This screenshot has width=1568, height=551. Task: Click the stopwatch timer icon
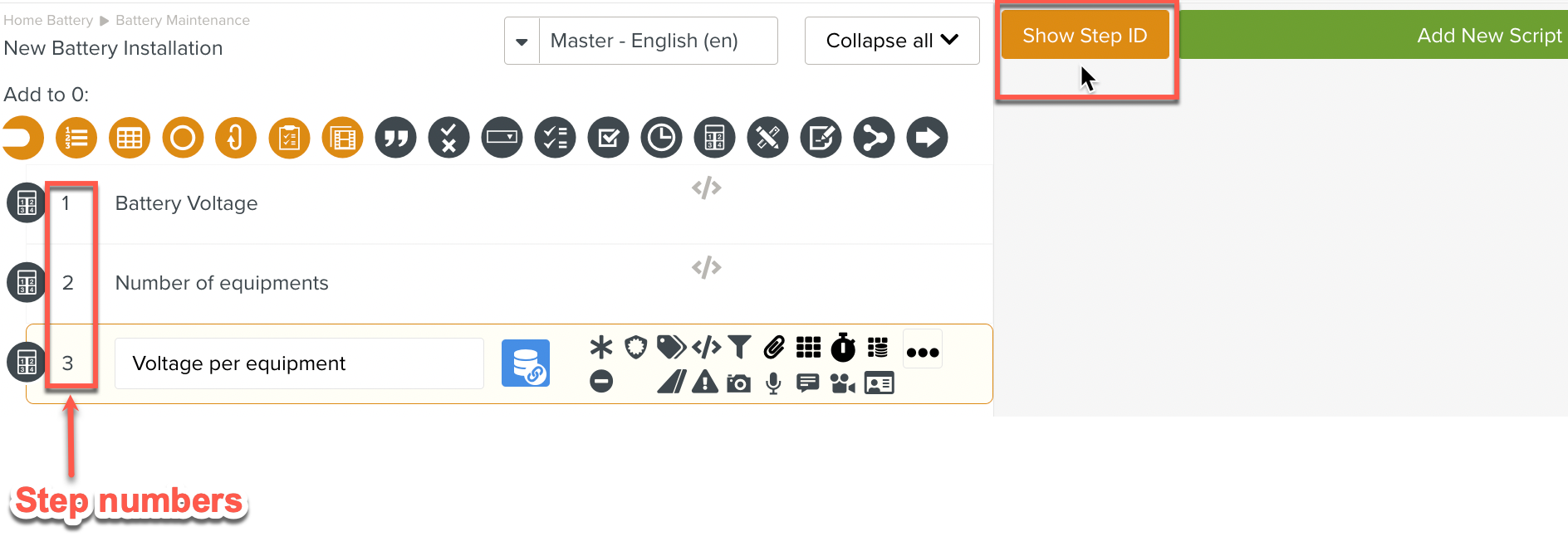click(843, 347)
